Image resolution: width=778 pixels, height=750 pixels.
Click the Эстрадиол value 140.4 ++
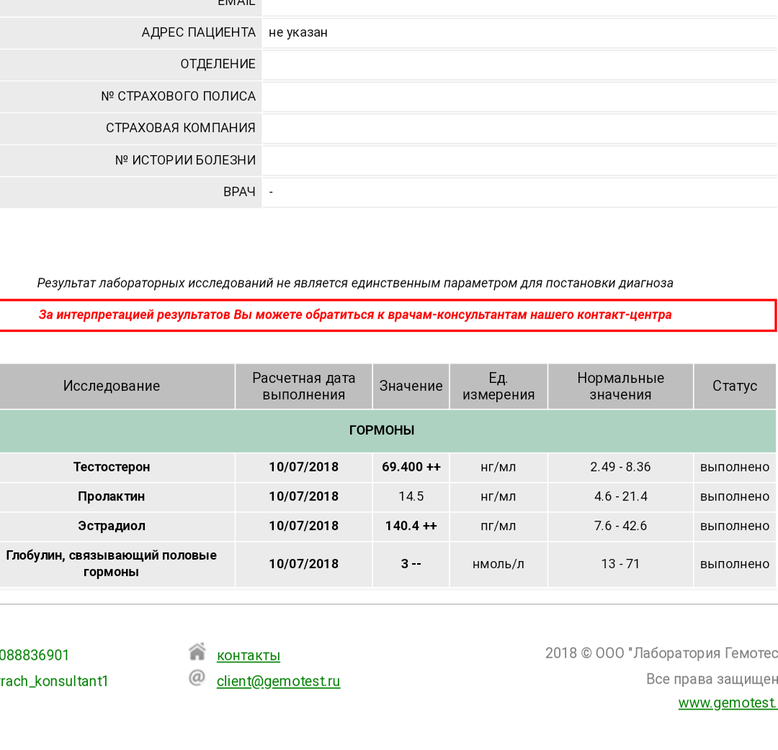(x=410, y=526)
